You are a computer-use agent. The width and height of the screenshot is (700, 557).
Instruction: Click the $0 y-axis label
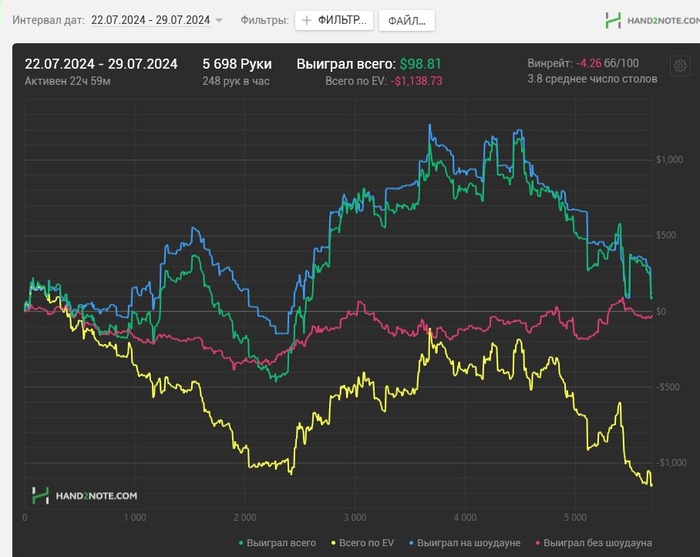tap(661, 311)
